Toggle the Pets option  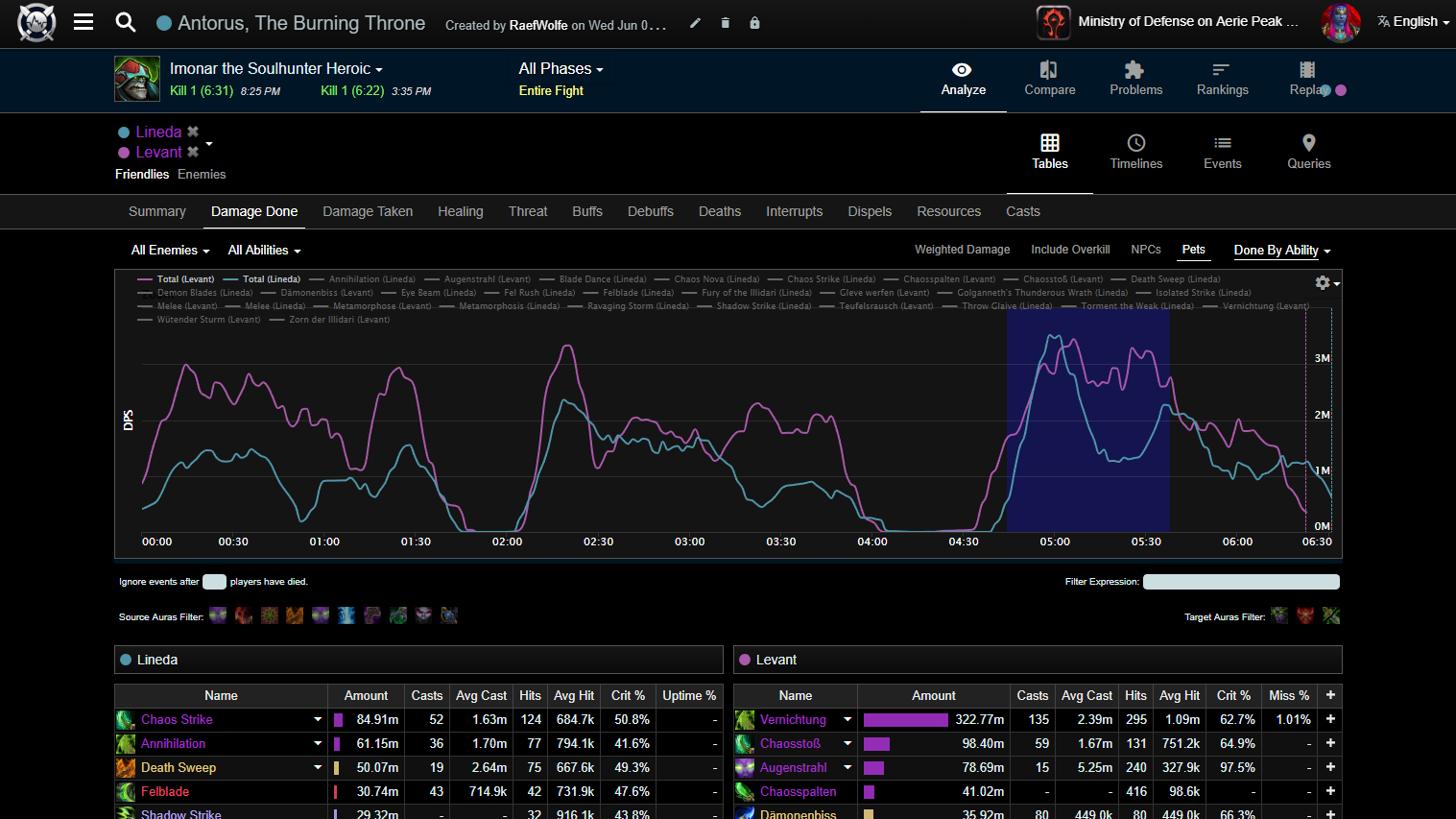tap(1193, 250)
